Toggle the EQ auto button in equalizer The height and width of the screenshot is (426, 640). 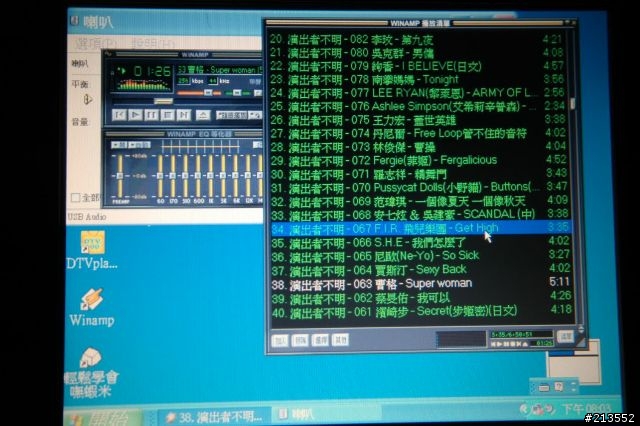(x=140, y=145)
